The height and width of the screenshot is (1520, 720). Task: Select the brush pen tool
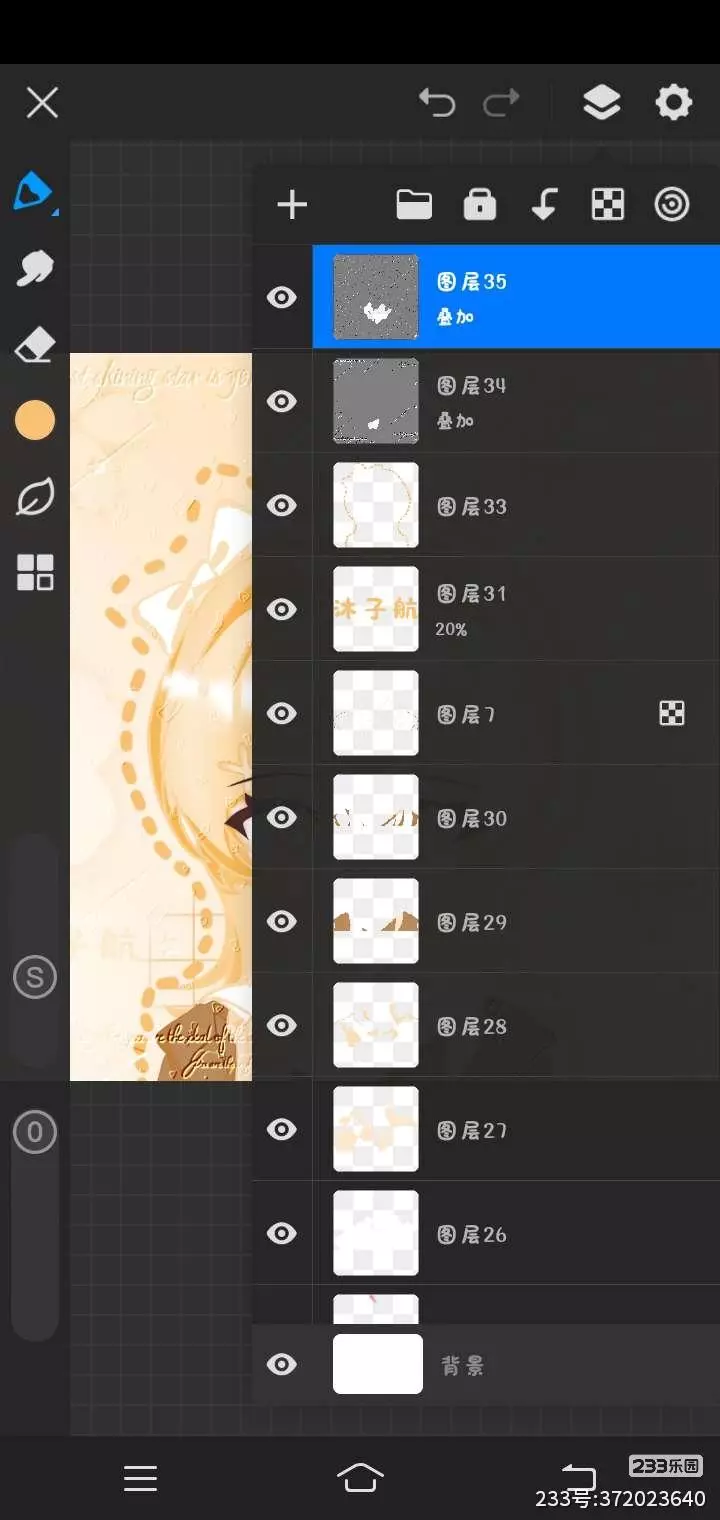pyautogui.click(x=34, y=190)
